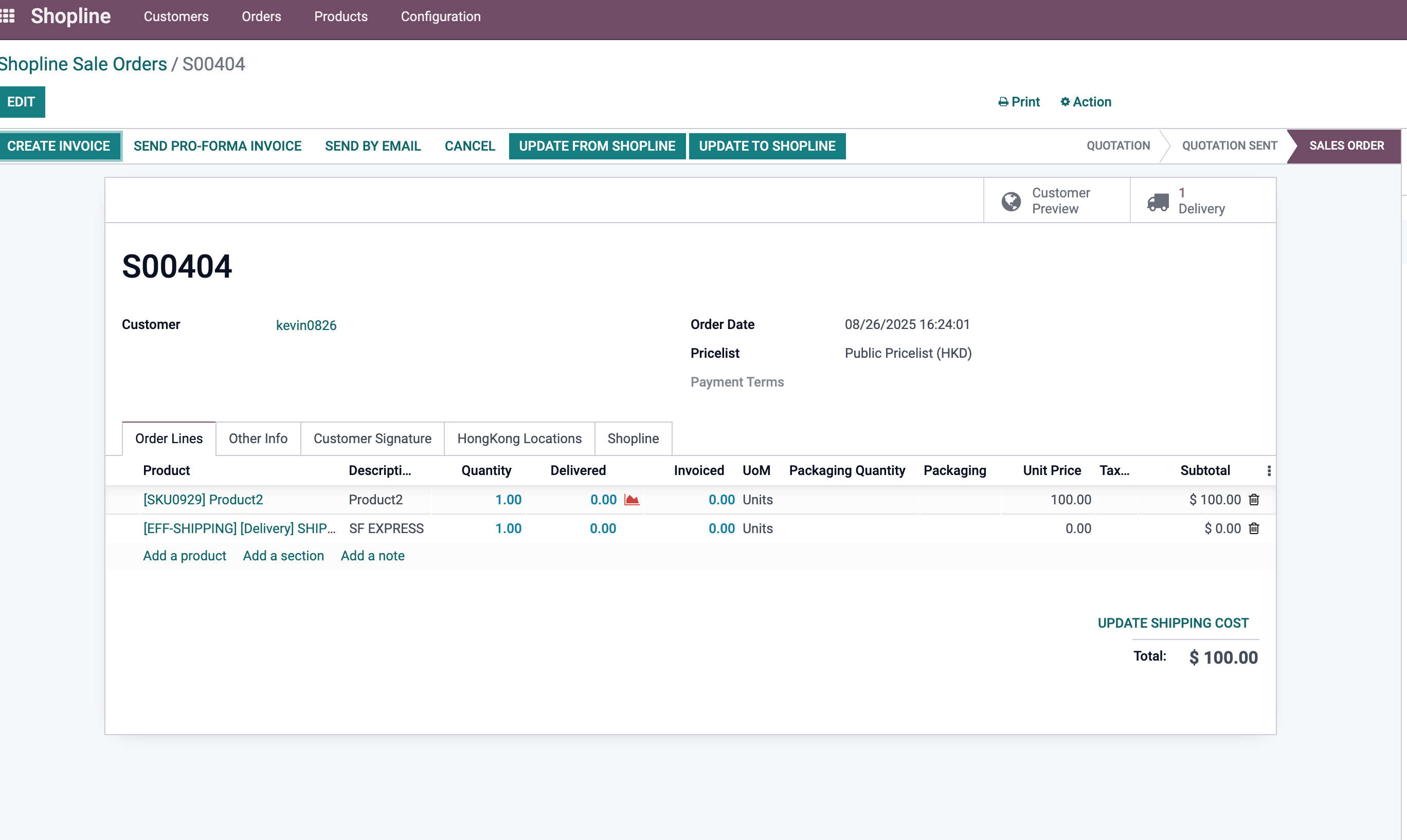Open the Orders menu

coord(261,16)
